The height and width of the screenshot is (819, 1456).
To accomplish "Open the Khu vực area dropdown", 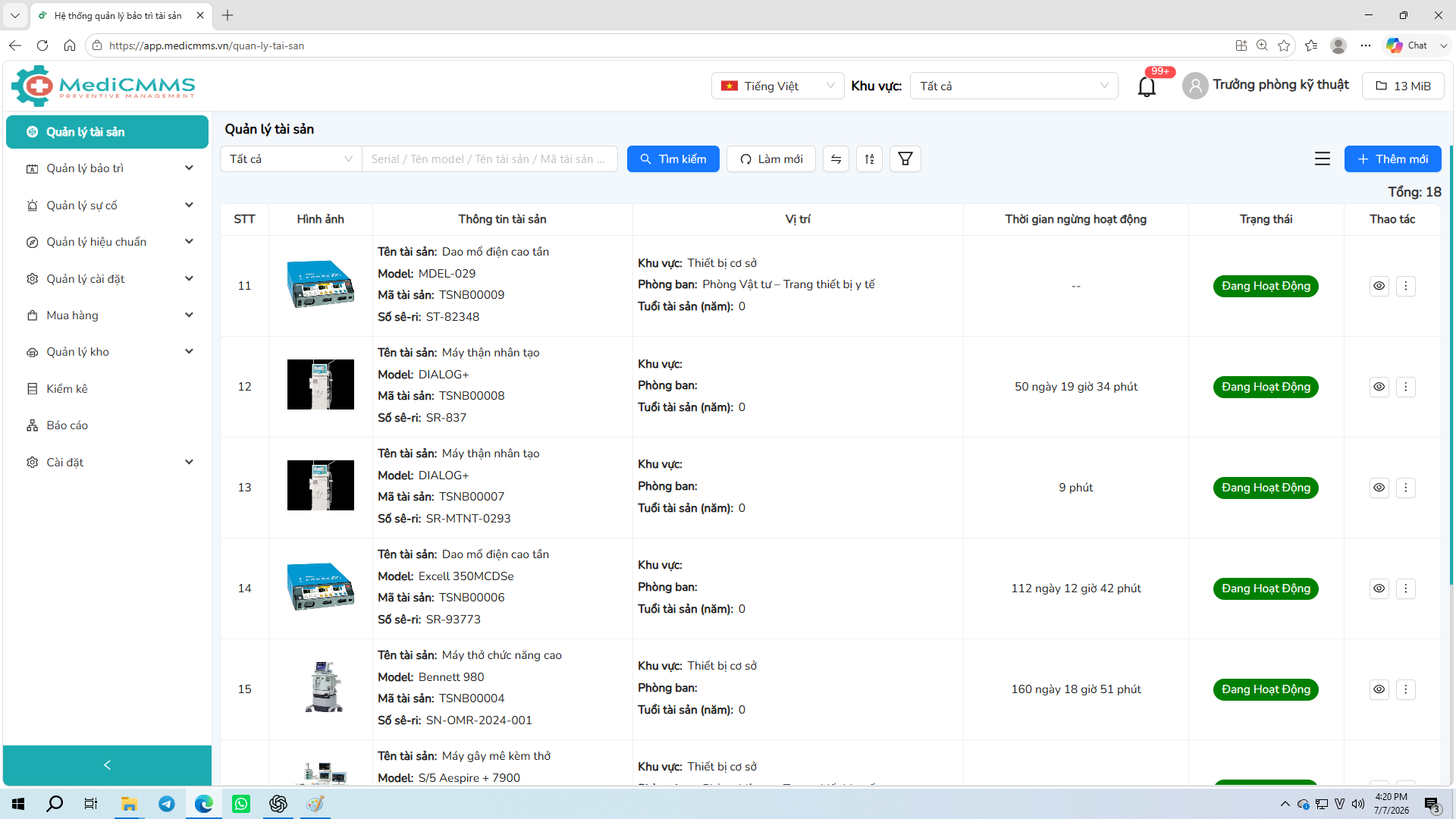I will click(x=1014, y=86).
